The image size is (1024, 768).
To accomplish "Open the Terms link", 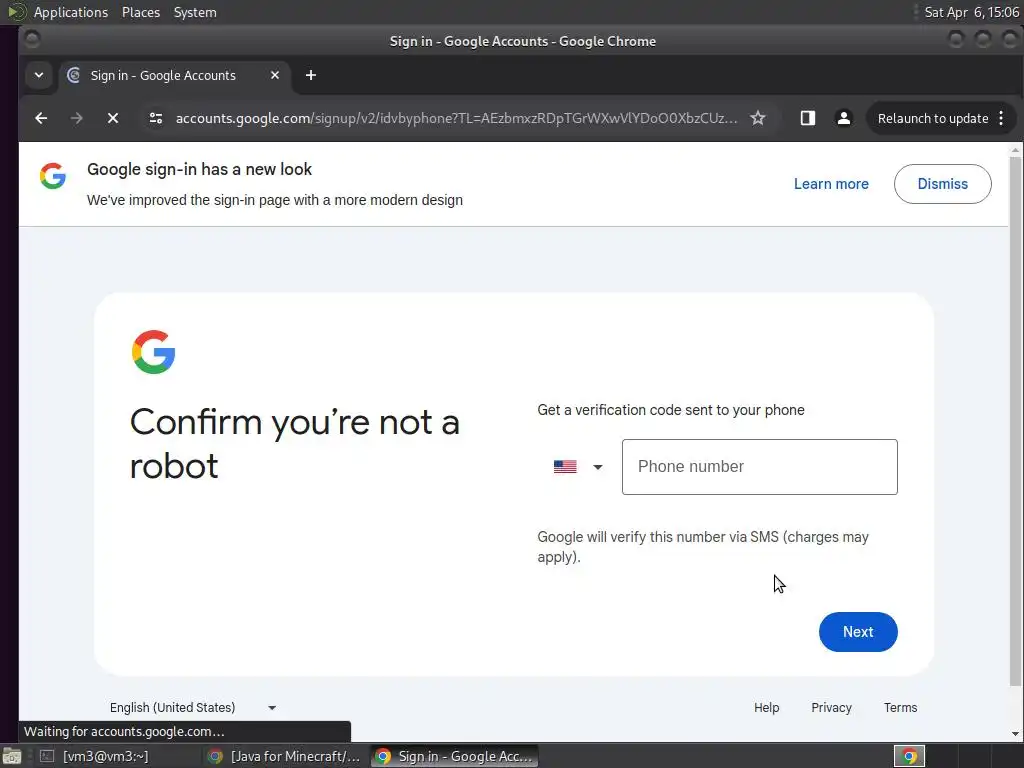I will point(901,707).
